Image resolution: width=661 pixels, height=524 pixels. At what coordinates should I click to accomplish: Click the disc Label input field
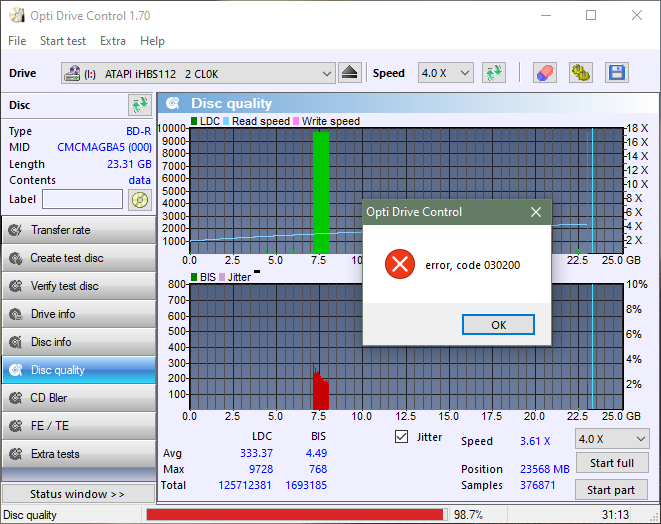click(83, 199)
